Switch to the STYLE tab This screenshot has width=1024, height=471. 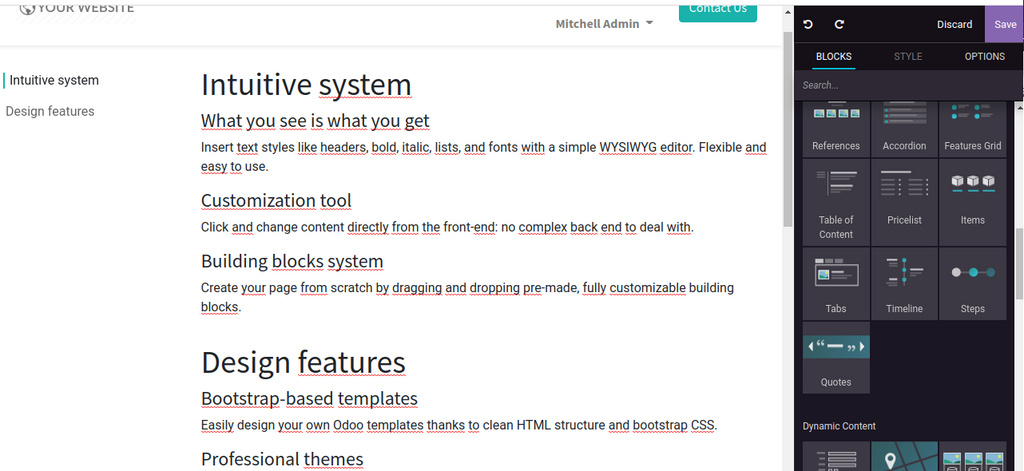(908, 57)
